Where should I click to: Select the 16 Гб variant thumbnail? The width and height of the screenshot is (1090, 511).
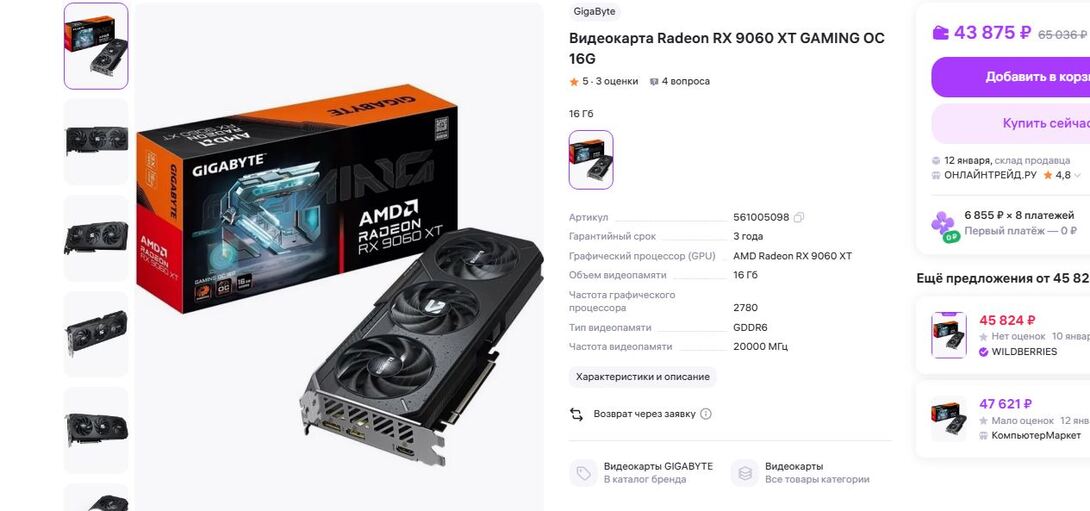point(591,160)
